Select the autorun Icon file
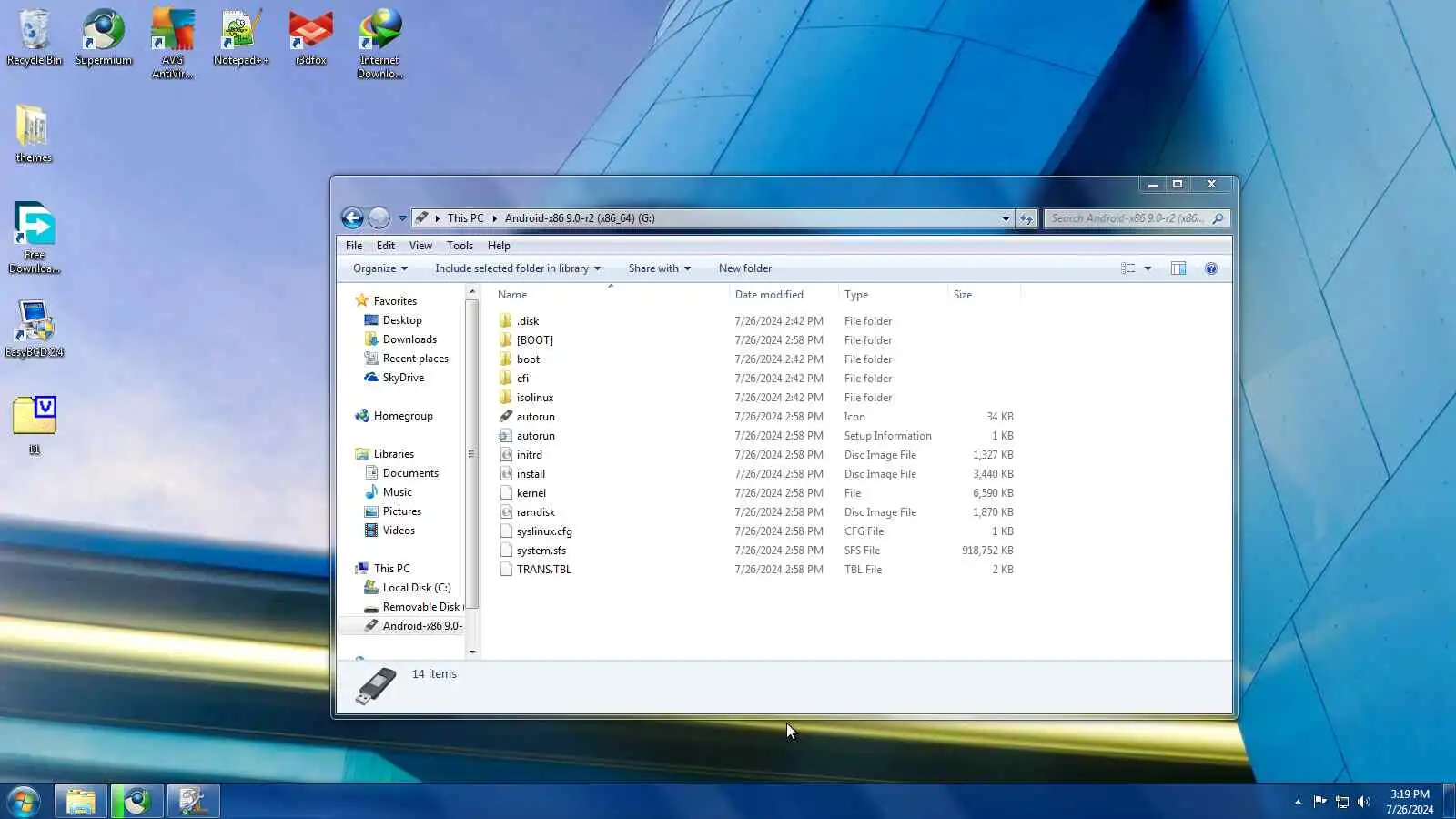This screenshot has width=1456, height=819. [536, 417]
